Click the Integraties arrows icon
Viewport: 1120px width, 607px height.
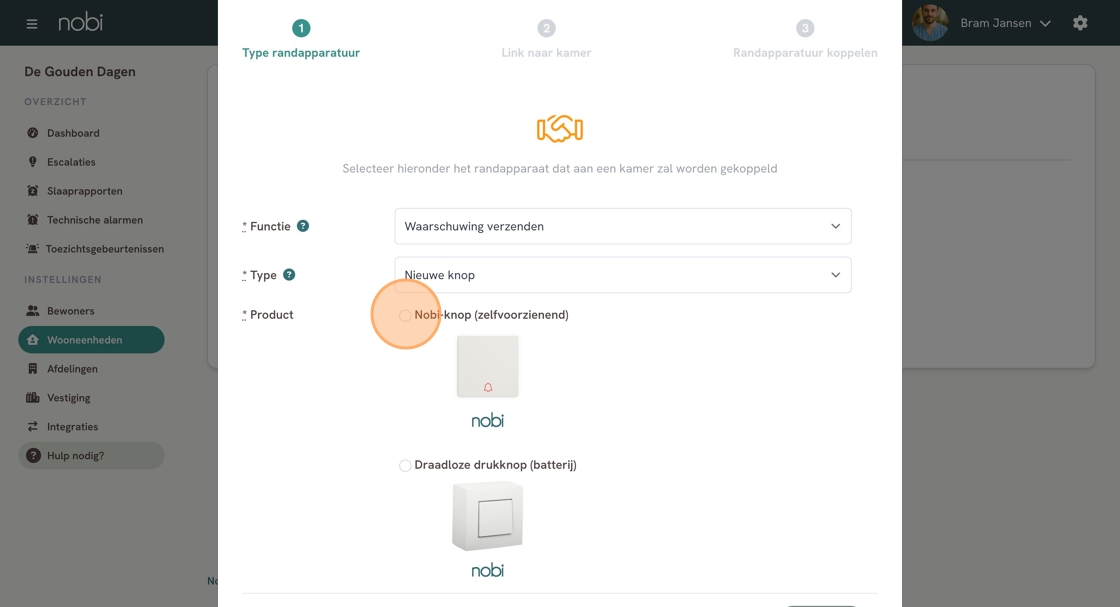coord(33,426)
